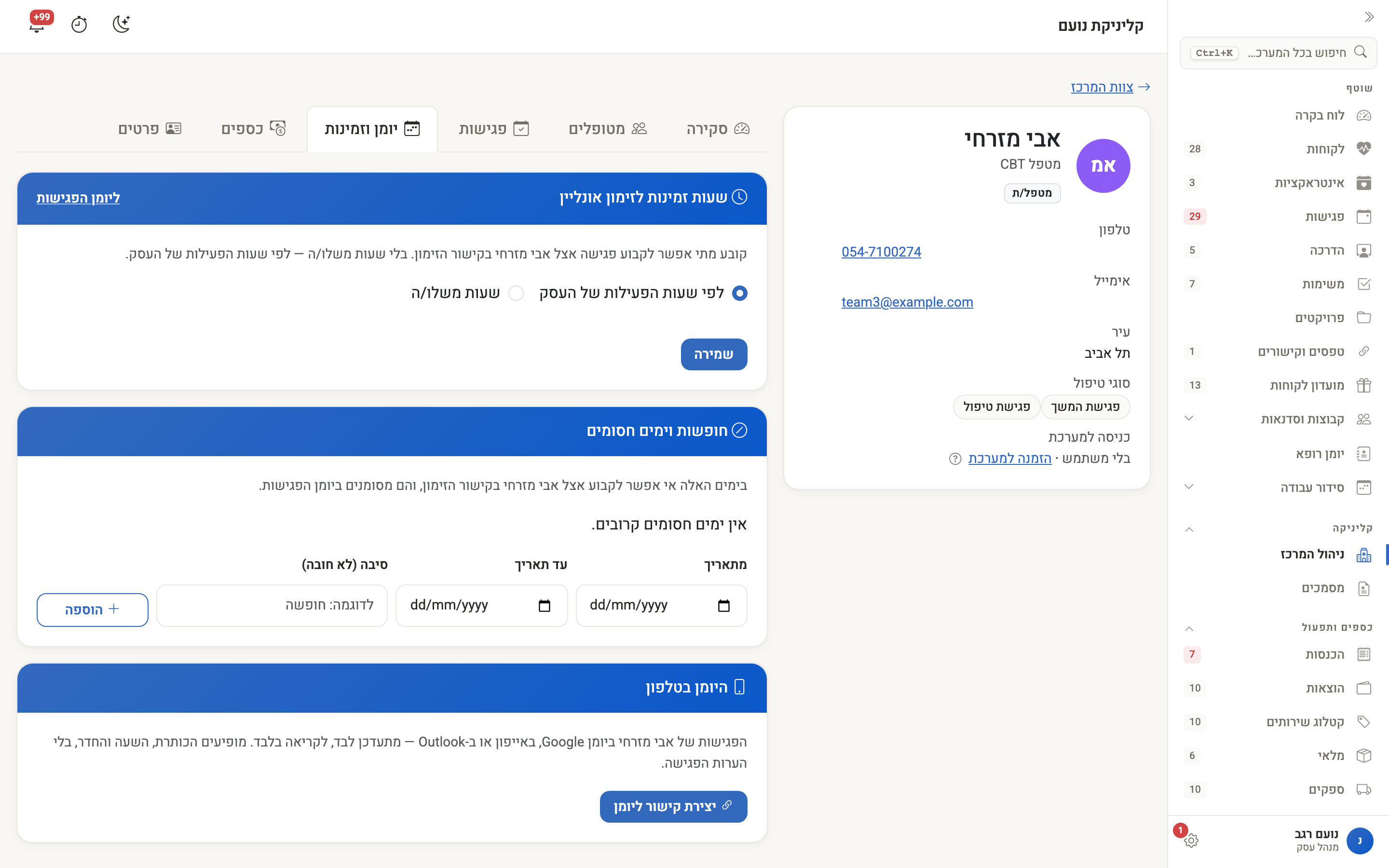Switch to the כספים tab
The height and width of the screenshot is (868, 1389).
click(253, 129)
